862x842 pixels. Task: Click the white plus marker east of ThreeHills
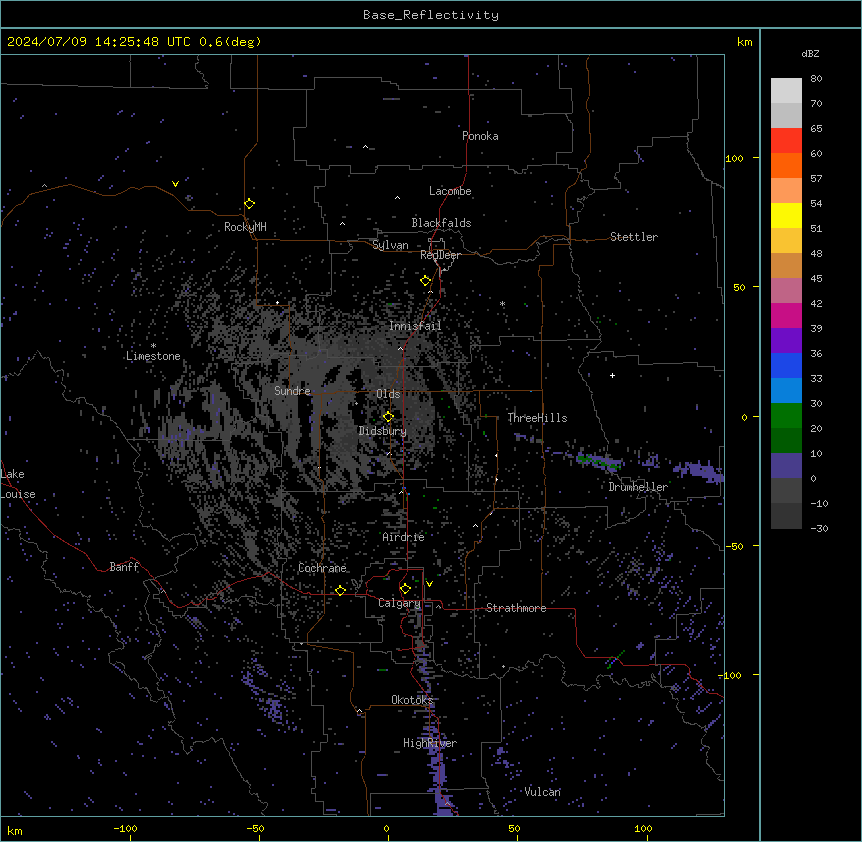point(612,375)
